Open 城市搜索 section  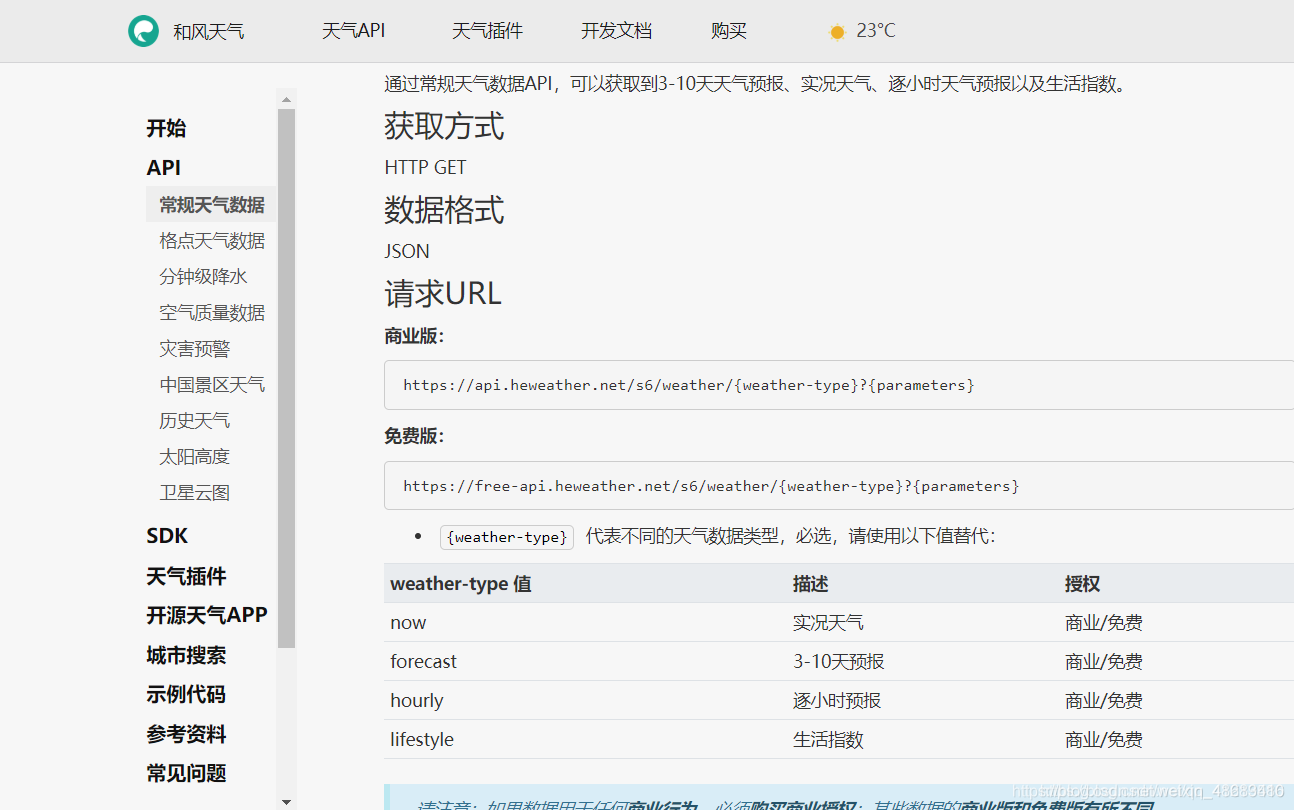(186, 655)
